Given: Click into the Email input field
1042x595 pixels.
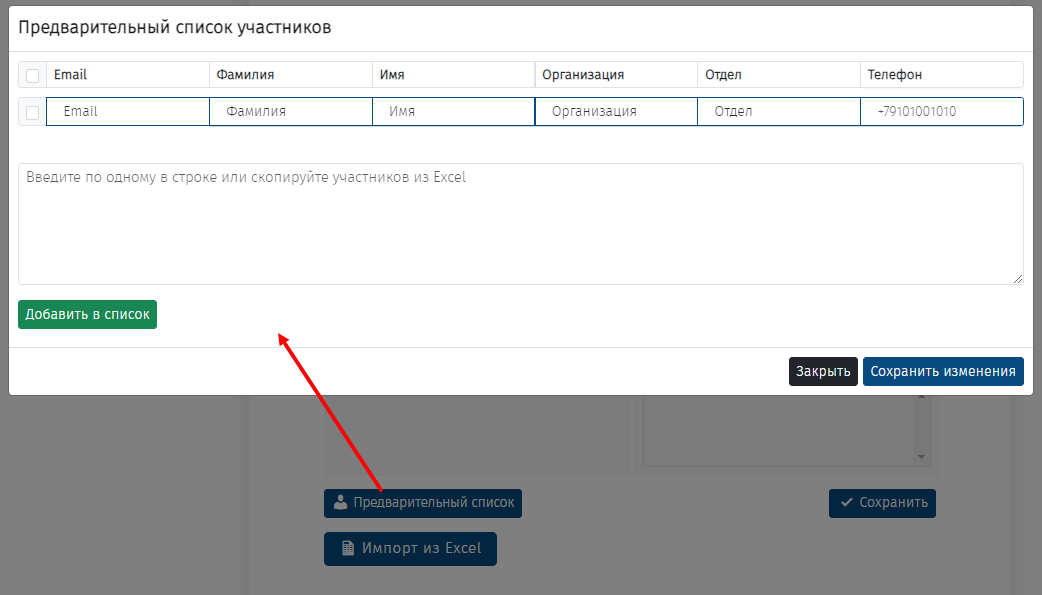Looking at the screenshot, I should tap(128, 112).
